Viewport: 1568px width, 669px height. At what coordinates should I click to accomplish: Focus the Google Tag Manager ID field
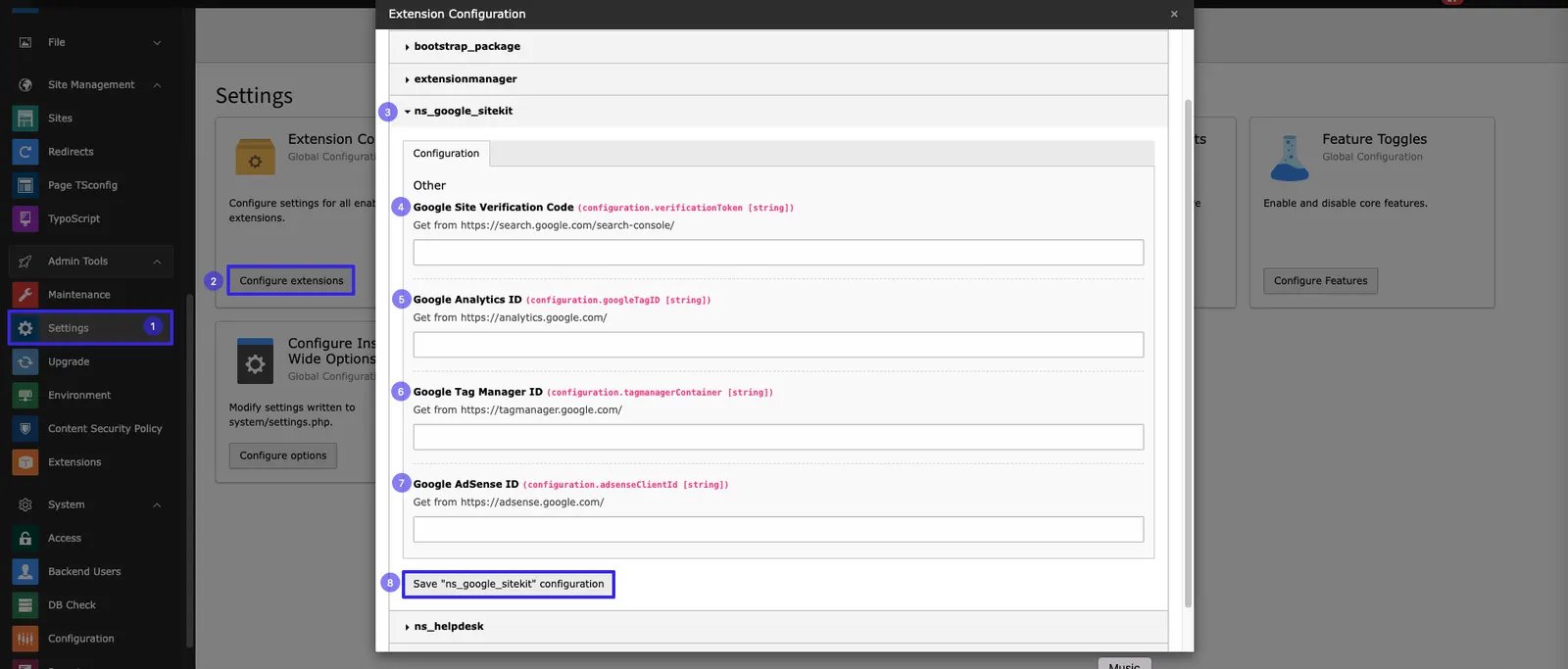click(x=778, y=437)
